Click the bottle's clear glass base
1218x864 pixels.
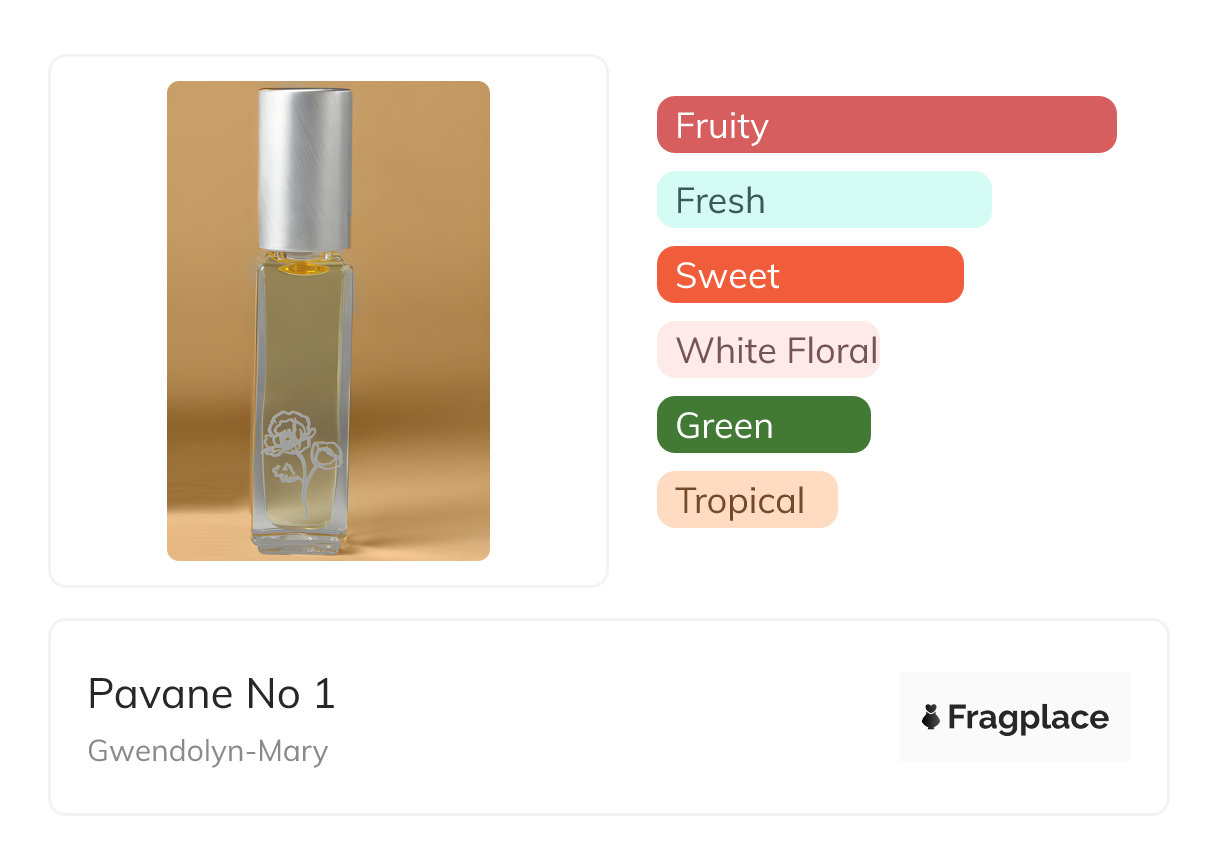(x=302, y=540)
